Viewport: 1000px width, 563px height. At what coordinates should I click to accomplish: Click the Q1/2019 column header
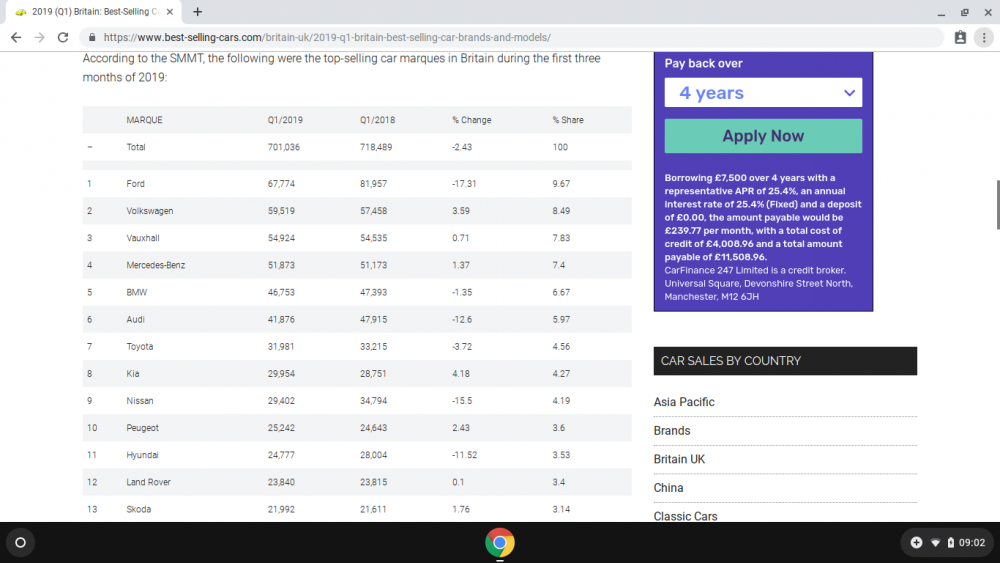(285, 120)
